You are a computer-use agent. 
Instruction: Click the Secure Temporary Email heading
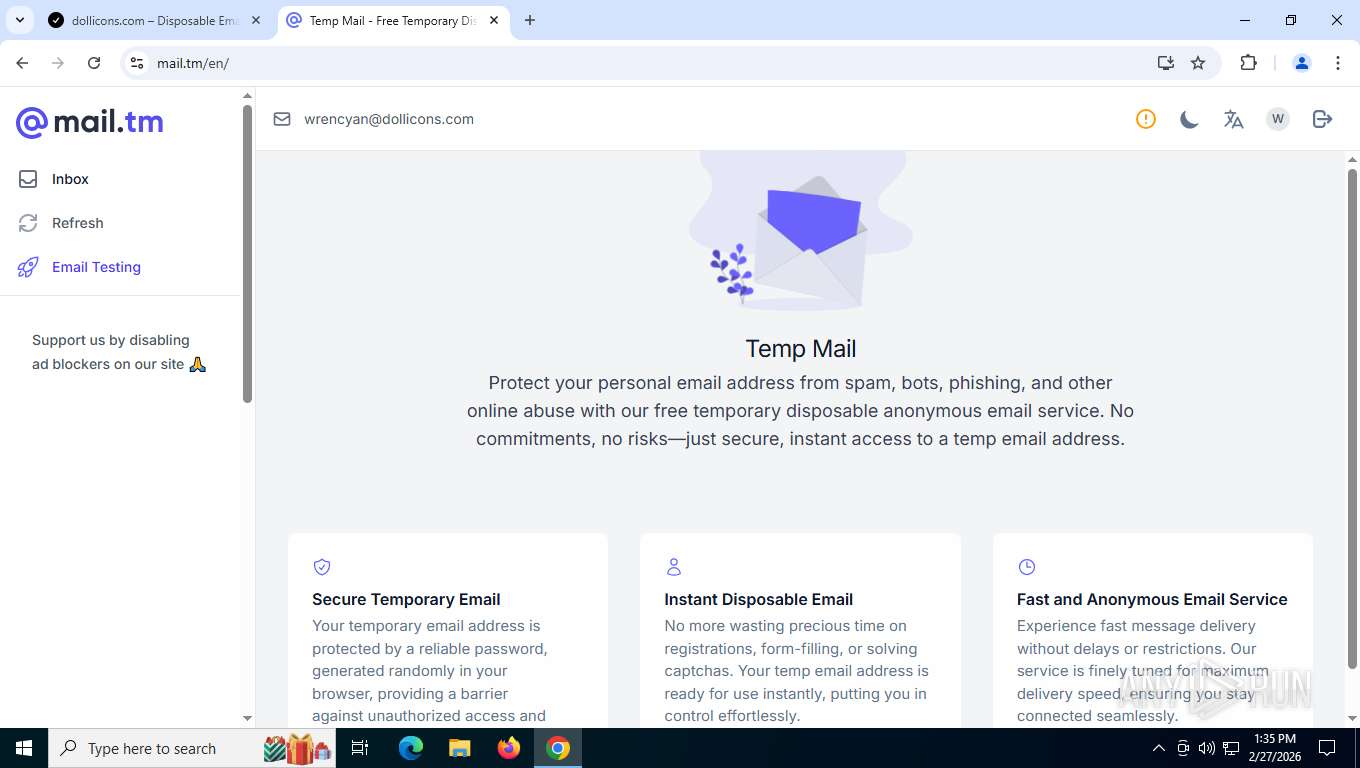coord(406,599)
